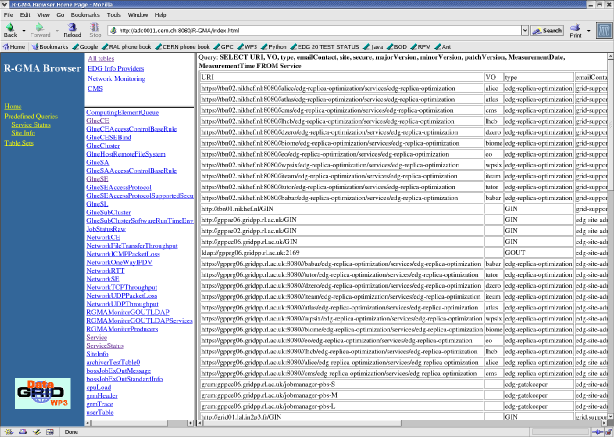Click the GOUT cell in the type column
This screenshot has width=614, height=437.
(x=538, y=253)
